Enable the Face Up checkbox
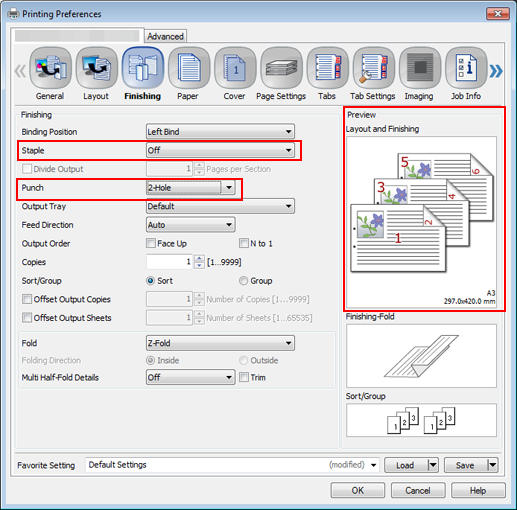 (151, 243)
